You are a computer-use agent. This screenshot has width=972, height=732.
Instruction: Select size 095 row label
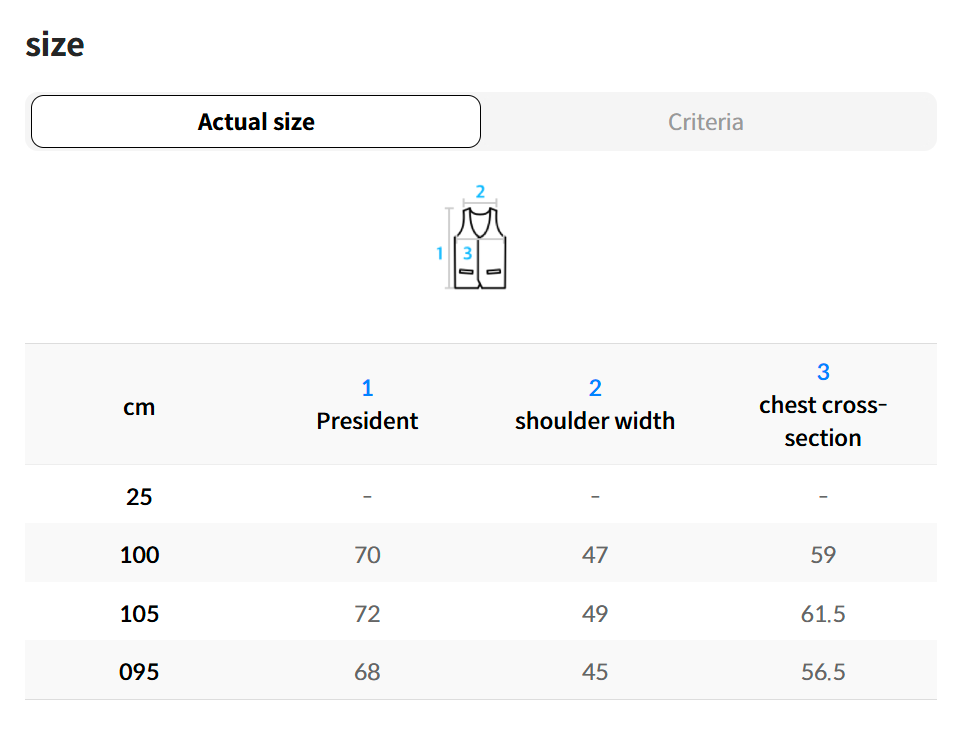139,671
